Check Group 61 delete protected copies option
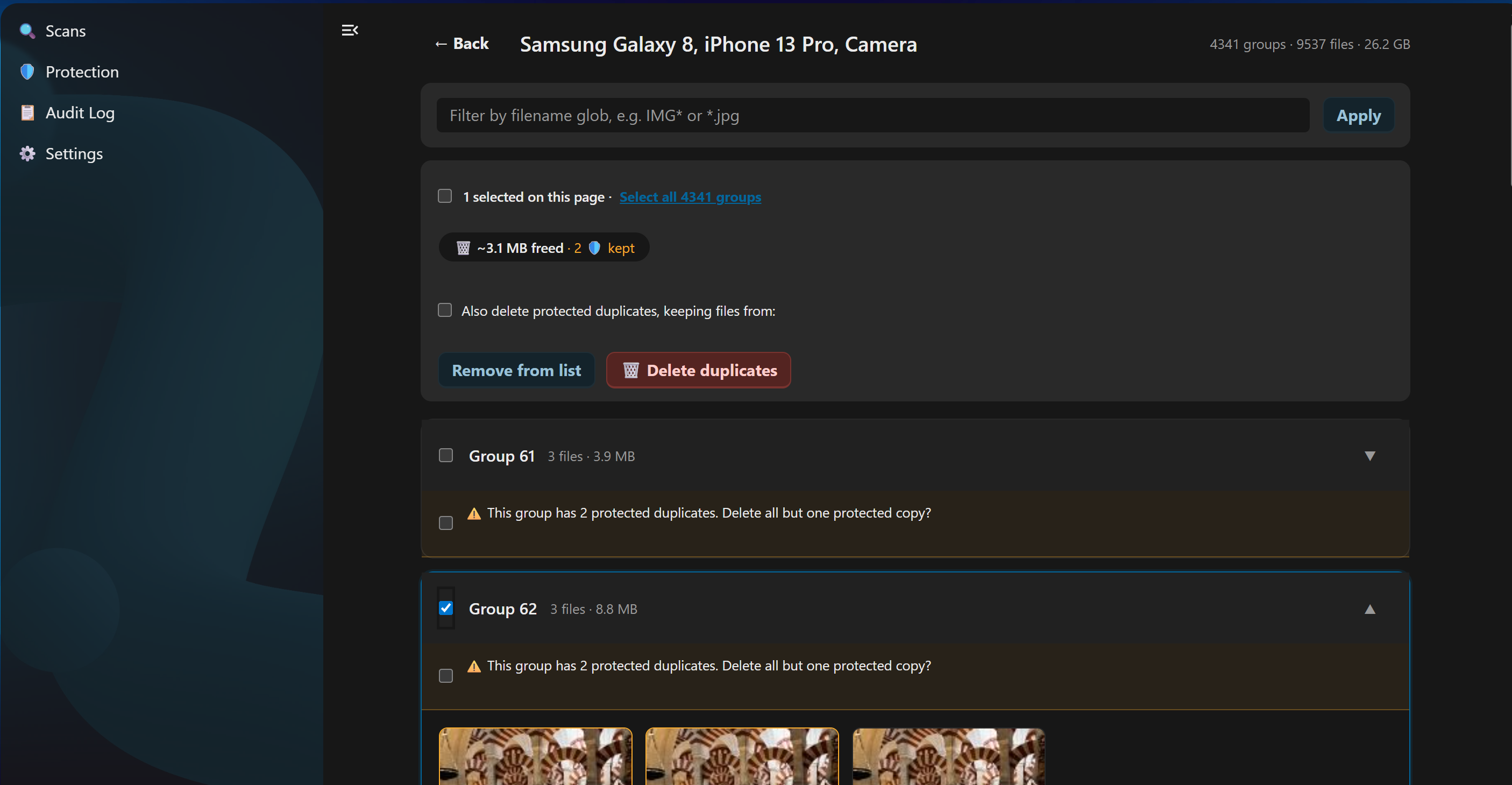 (446, 523)
